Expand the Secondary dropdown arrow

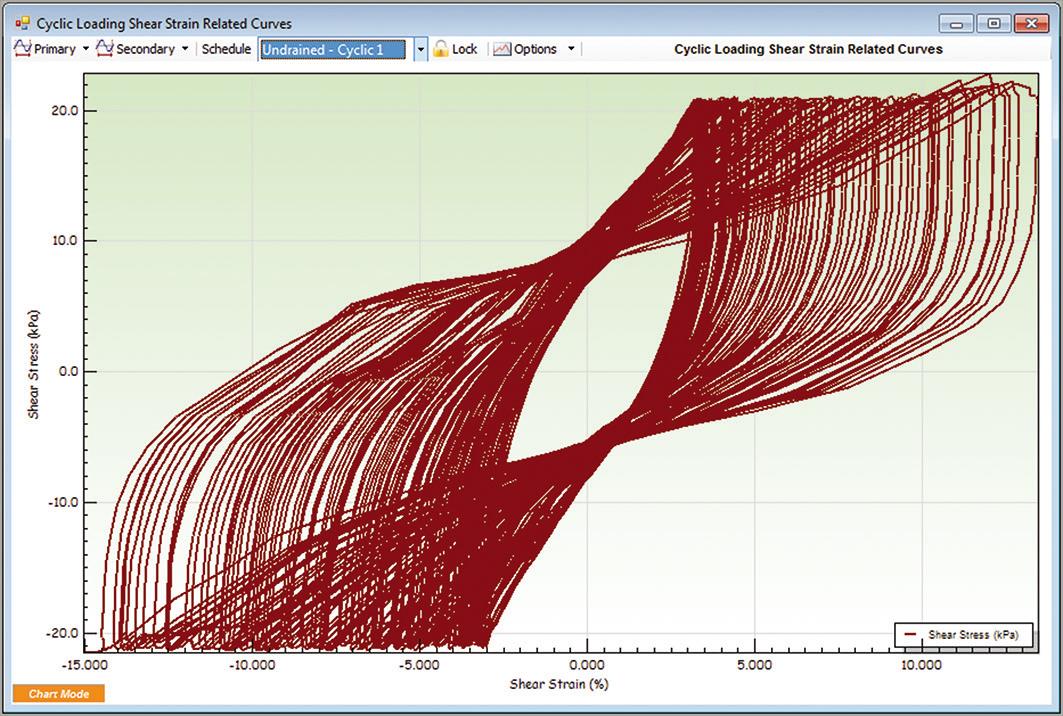coord(185,49)
